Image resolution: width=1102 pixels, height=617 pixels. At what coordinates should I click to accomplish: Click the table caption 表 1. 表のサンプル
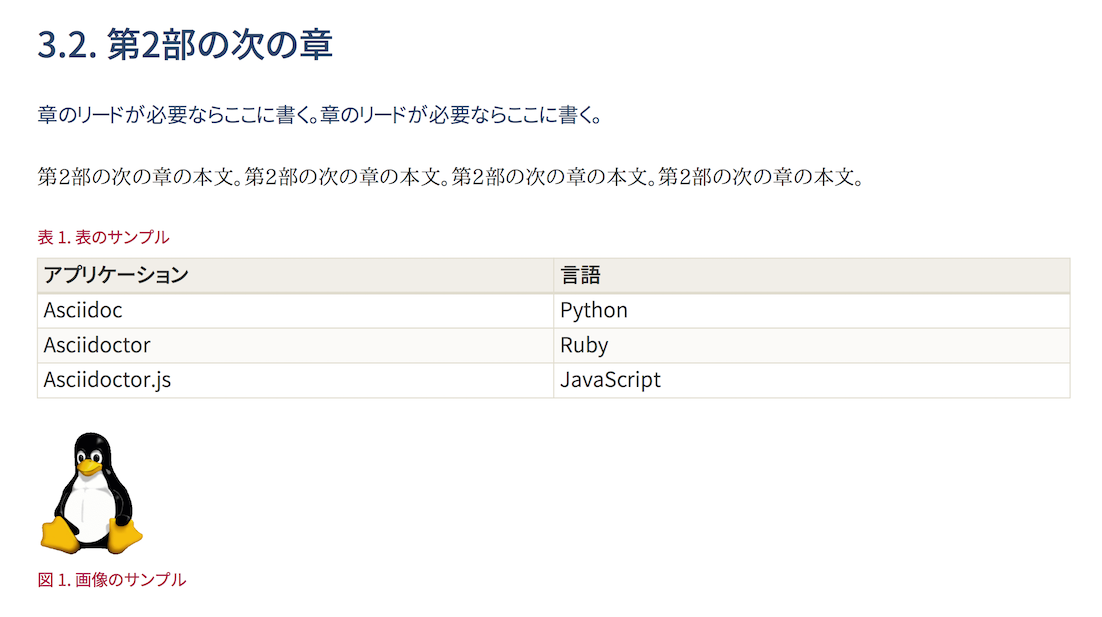[103, 238]
